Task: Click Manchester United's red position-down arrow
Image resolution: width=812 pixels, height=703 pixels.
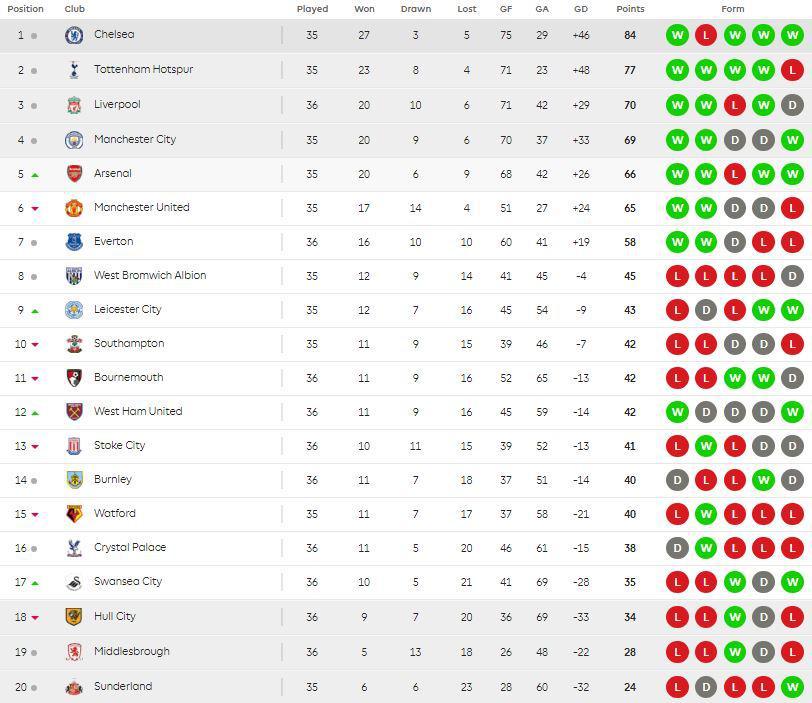Action: click(x=35, y=209)
